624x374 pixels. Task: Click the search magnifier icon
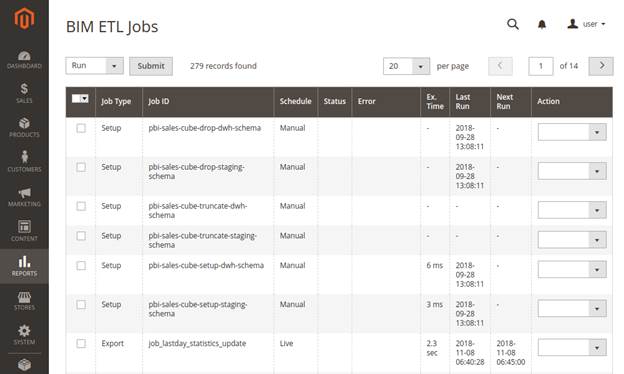click(513, 24)
